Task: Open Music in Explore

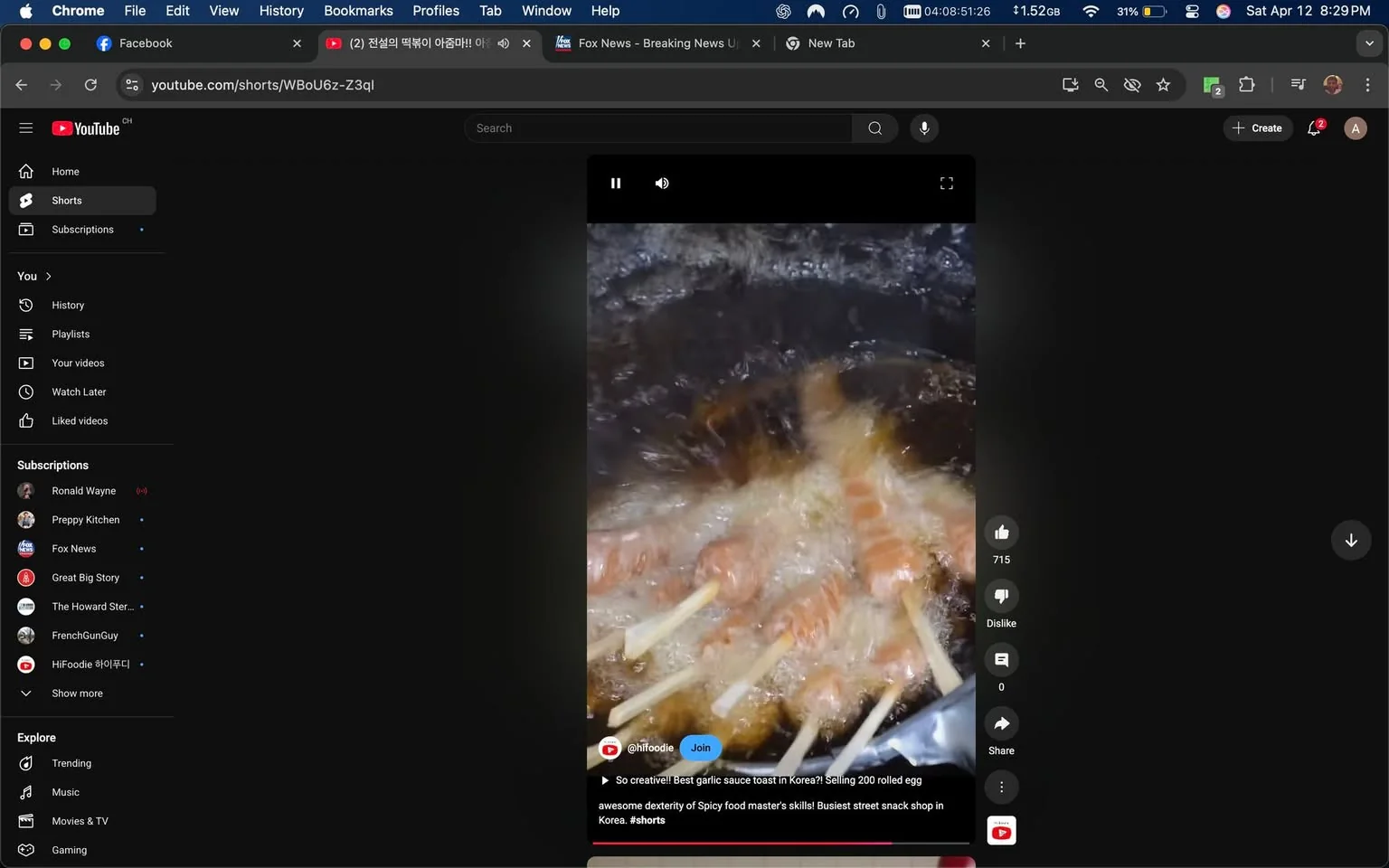Action: 82,793
